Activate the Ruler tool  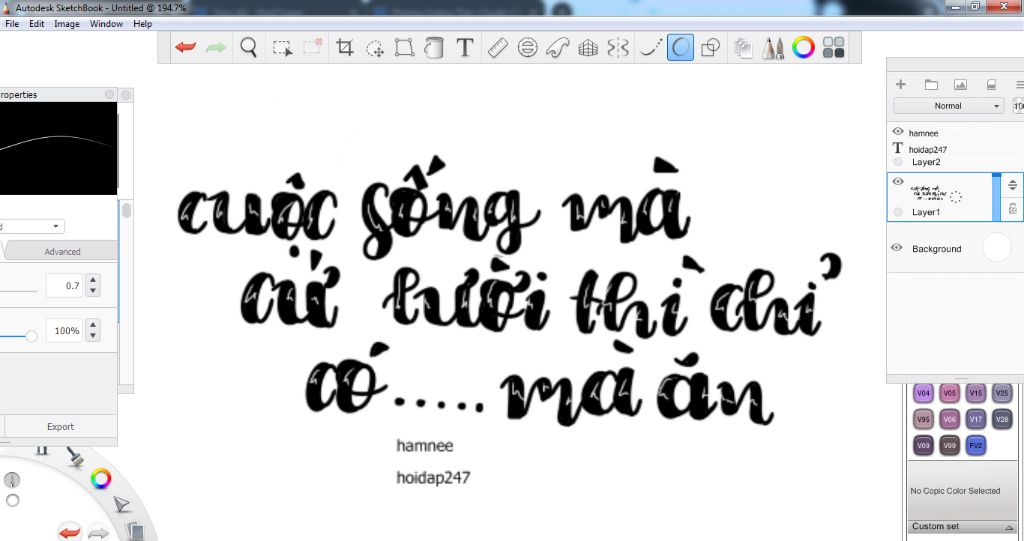[498, 47]
